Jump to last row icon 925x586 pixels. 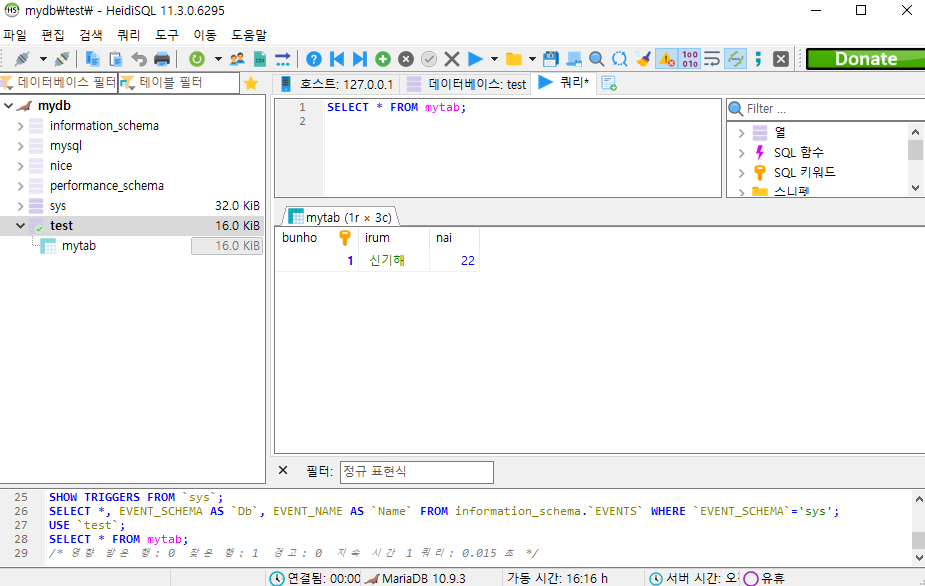359,59
